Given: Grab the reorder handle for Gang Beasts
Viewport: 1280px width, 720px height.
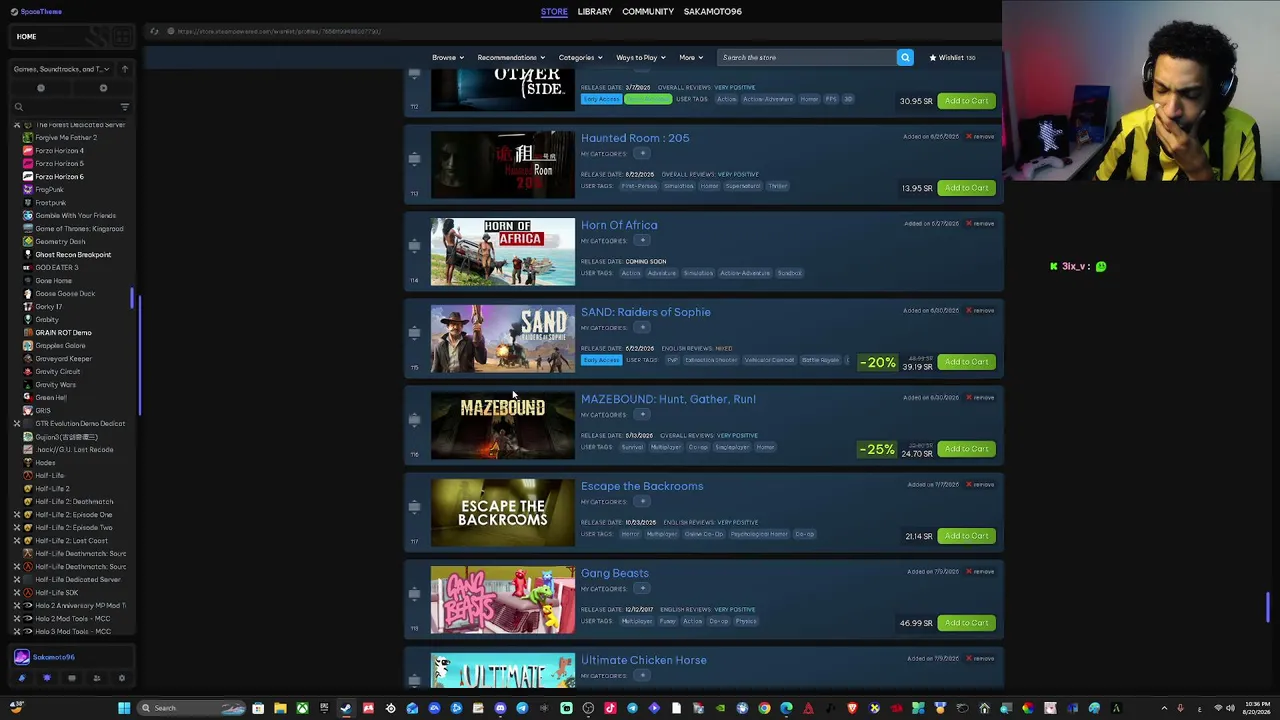Looking at the screenshot, I should [414, 594].
